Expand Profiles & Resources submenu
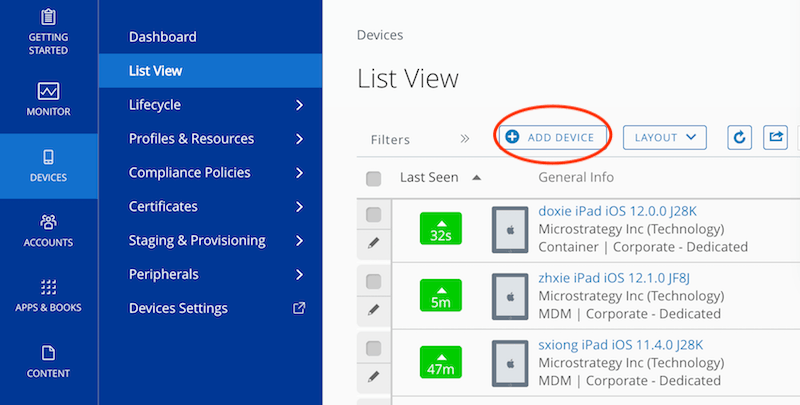This screenshot has height=405, width=800. [x=299, y=139]
